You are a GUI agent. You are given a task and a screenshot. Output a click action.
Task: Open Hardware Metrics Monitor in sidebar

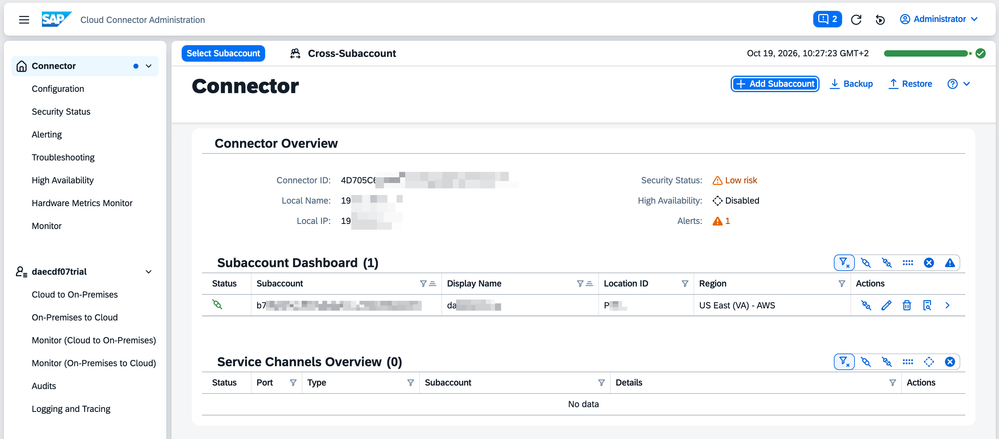coord(82,203)
